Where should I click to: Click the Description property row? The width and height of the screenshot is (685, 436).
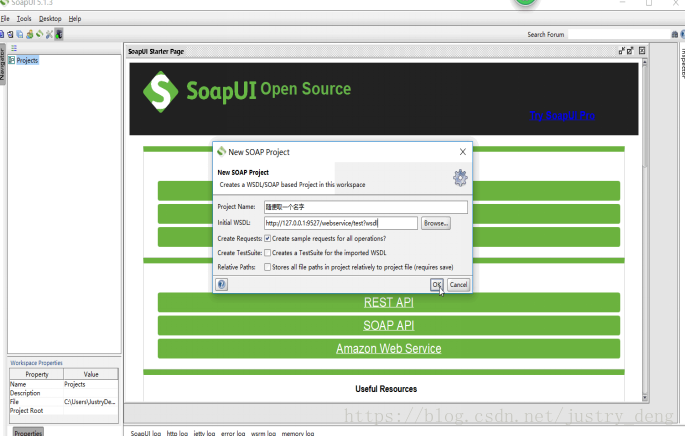(64, 393)
